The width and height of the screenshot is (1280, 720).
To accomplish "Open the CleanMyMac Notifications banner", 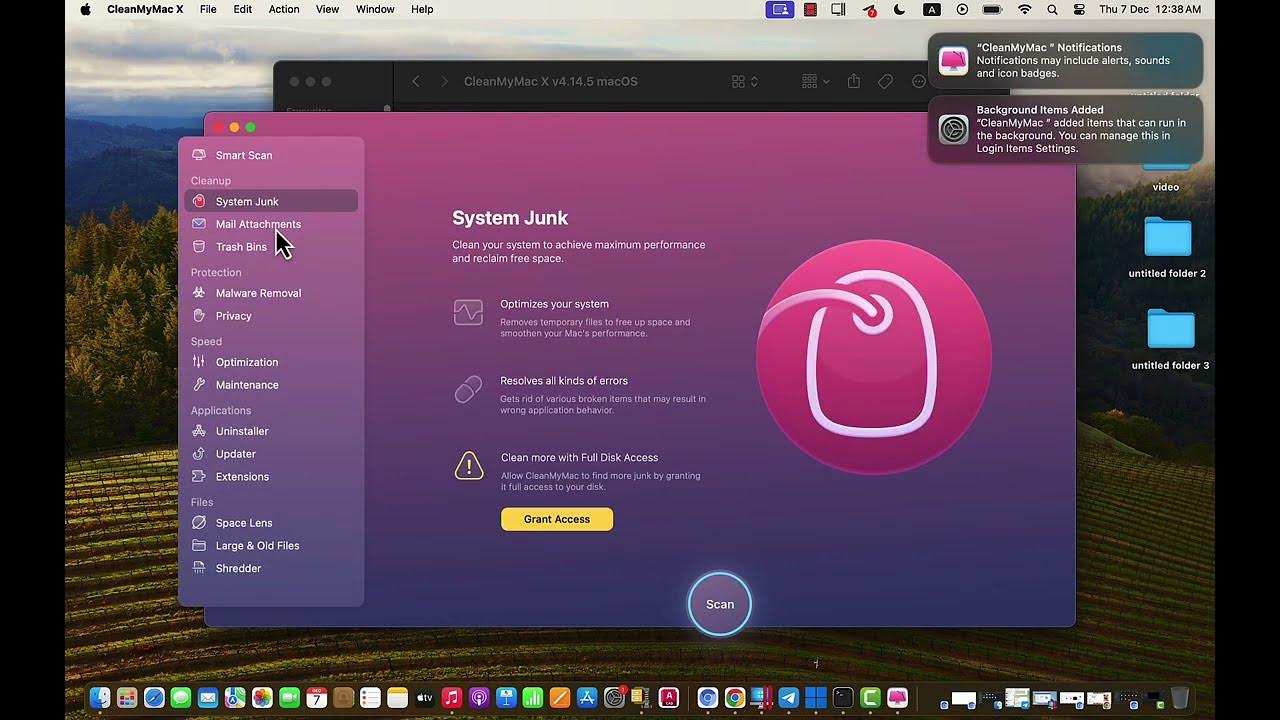I will coord(1065,61).
